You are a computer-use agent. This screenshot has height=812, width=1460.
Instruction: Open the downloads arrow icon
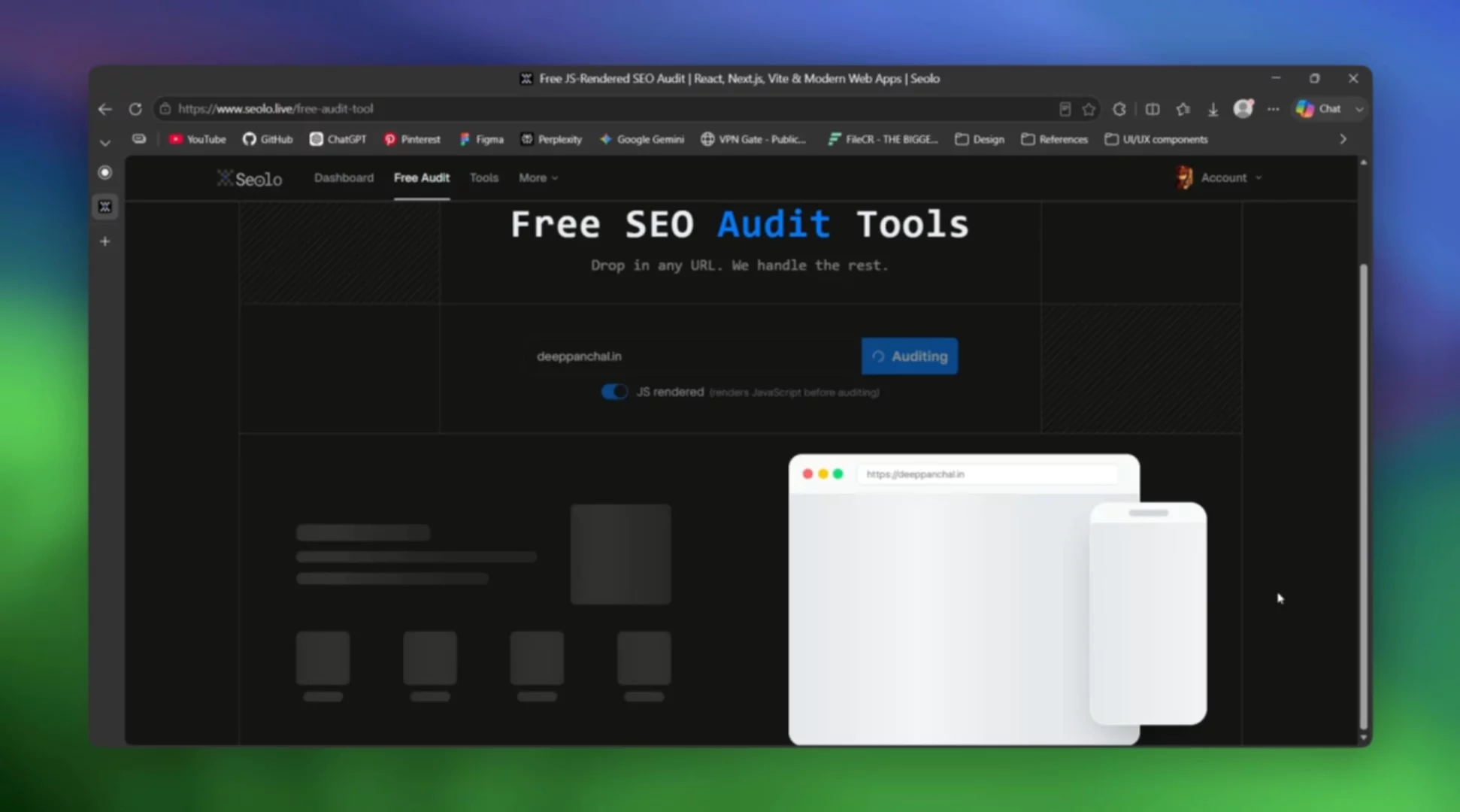click(1213, 109)
